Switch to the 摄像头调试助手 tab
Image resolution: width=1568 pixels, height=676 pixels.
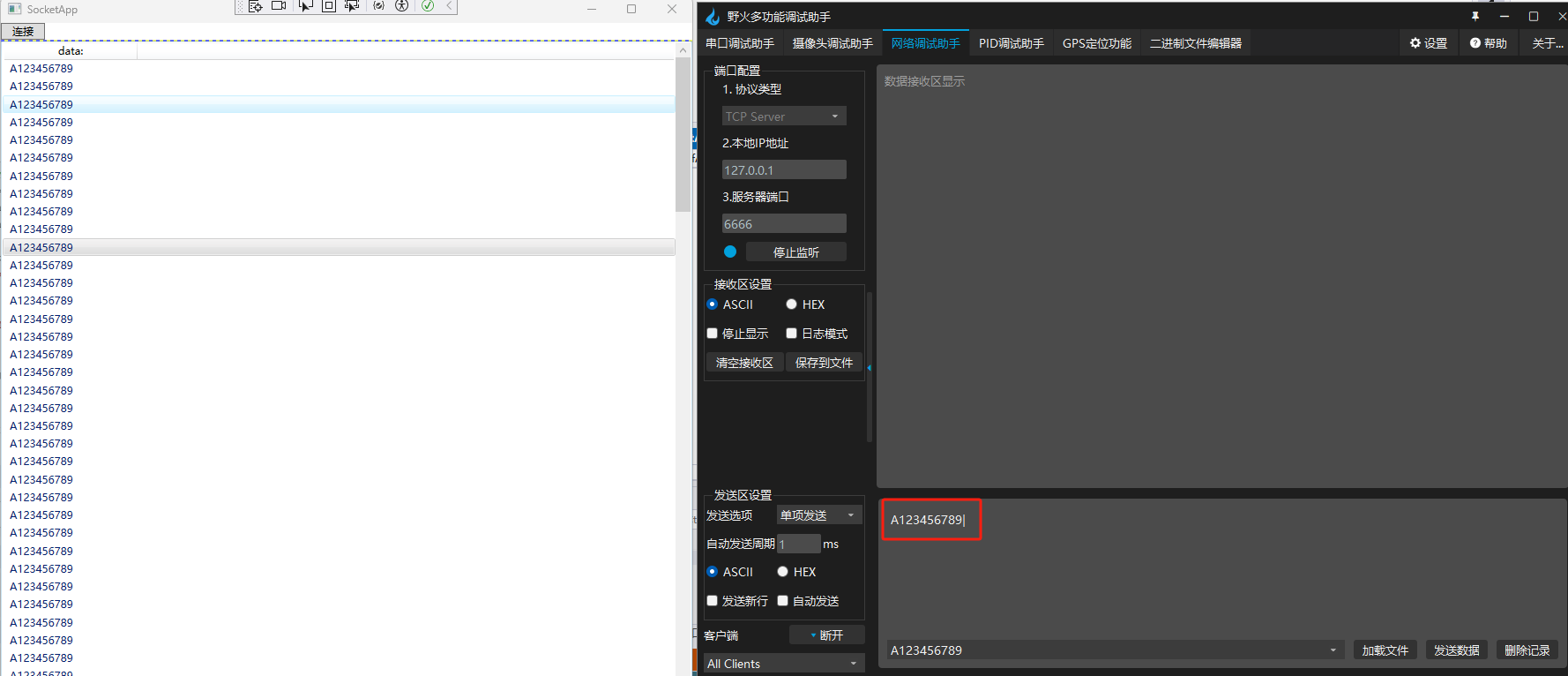[x=833, y=43]
